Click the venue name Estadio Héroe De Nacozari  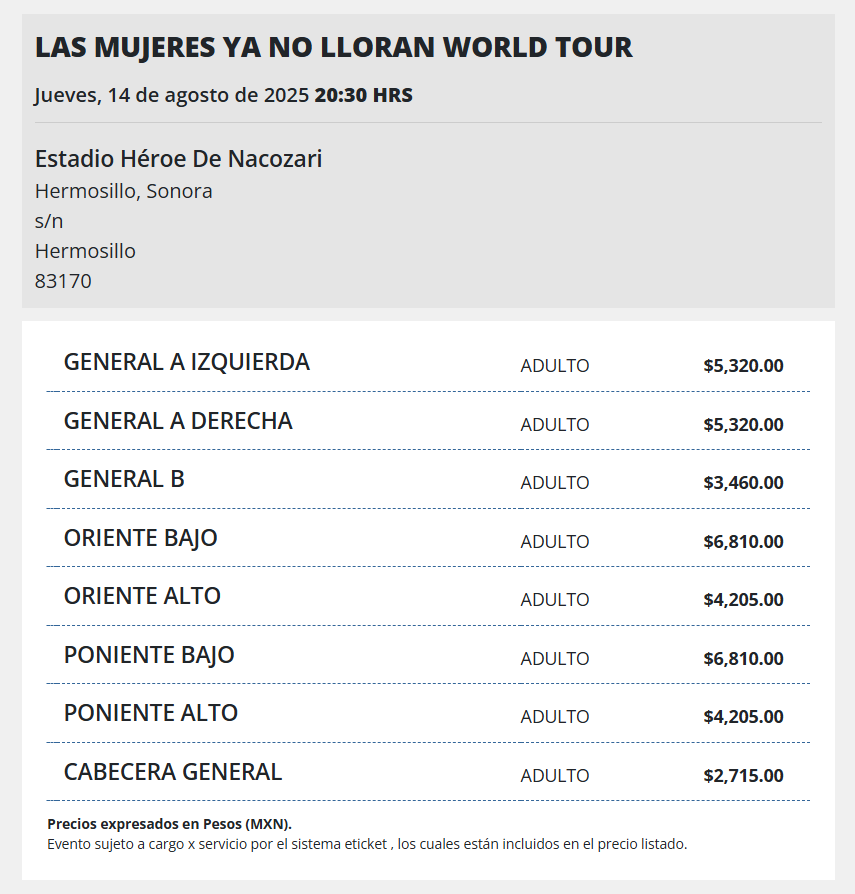[178, 159]
